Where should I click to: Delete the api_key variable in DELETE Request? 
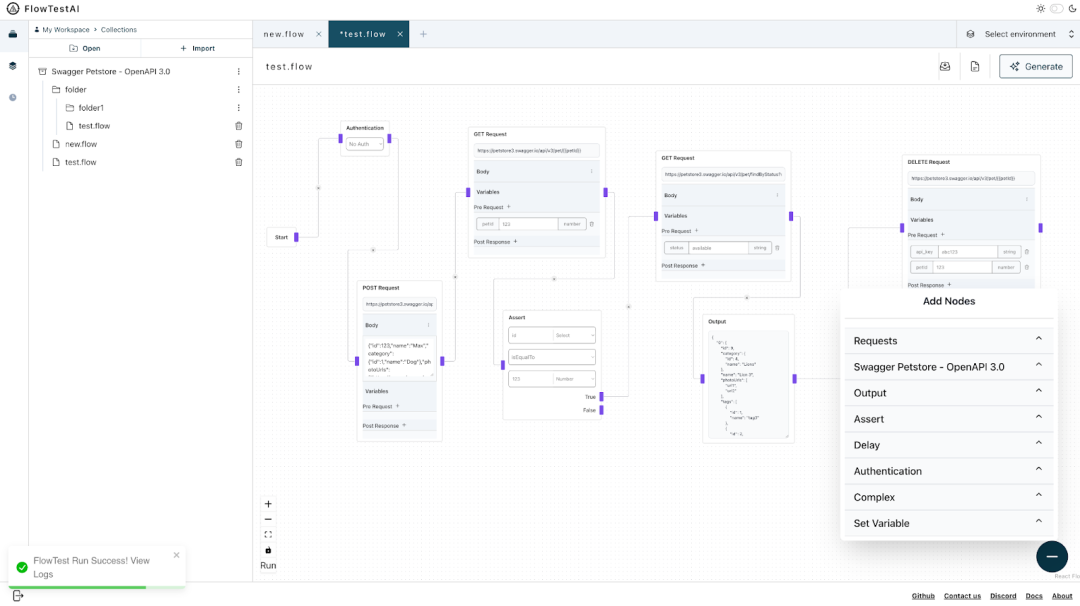click(1027, 252)
